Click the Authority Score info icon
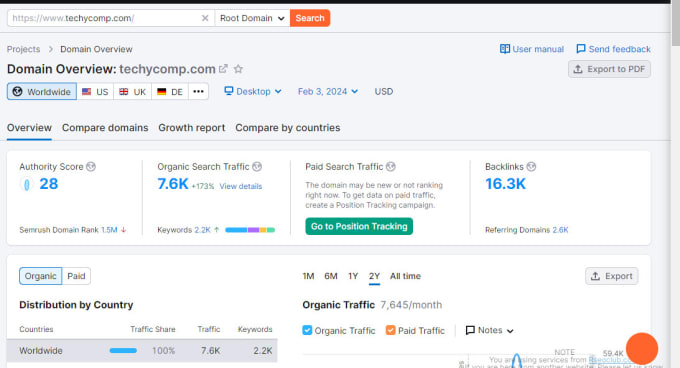The image size is (680, 368). (91, 166)
